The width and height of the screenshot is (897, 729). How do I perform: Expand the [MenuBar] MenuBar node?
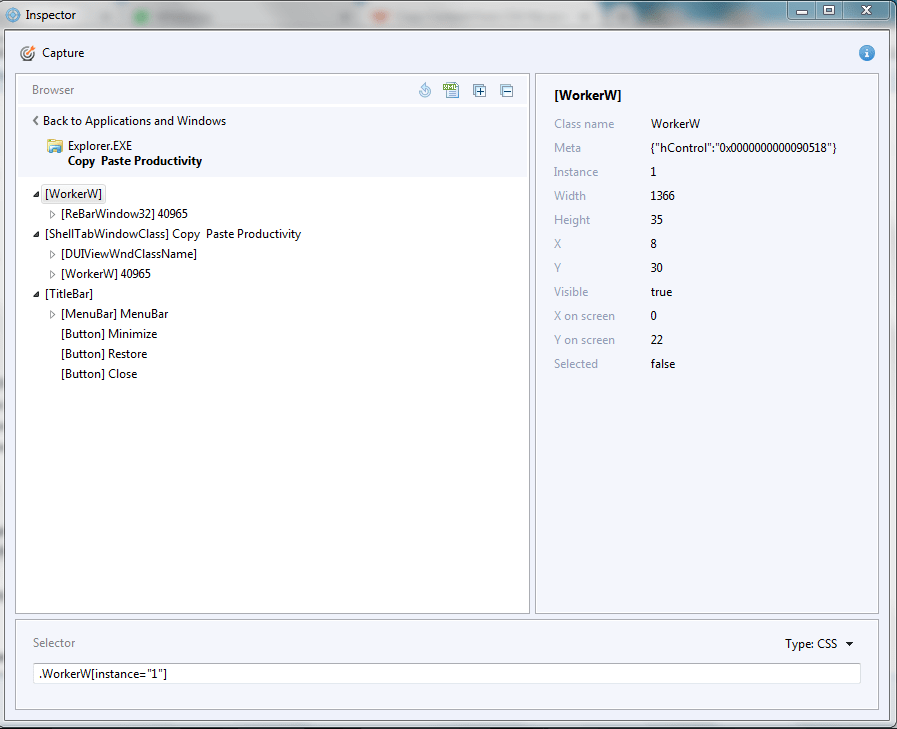(52, 313)
